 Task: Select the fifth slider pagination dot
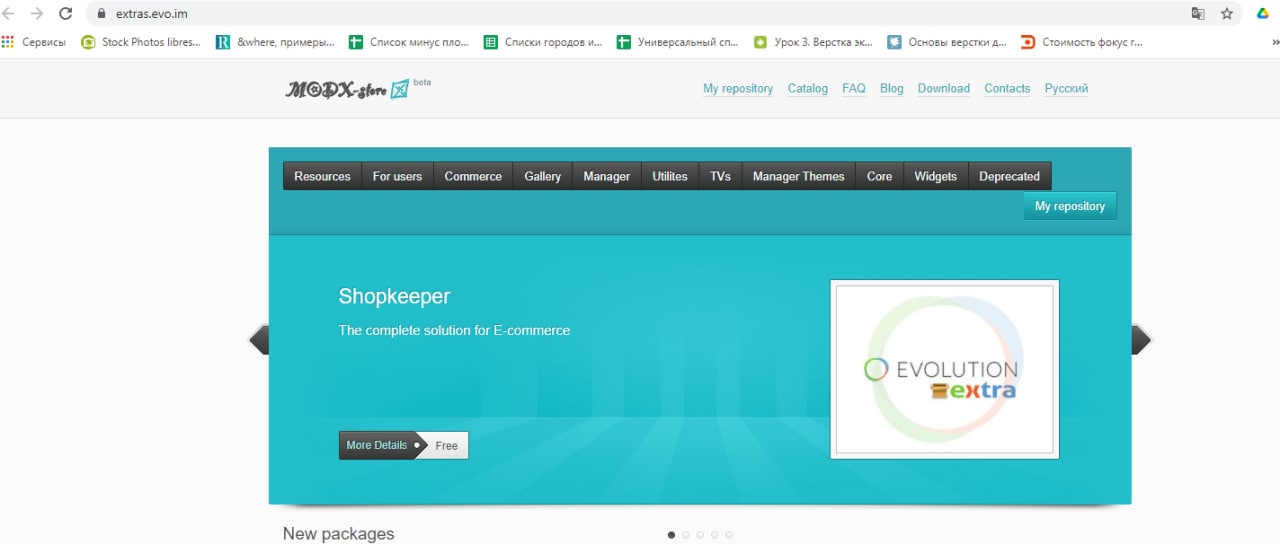pos(729,535)
